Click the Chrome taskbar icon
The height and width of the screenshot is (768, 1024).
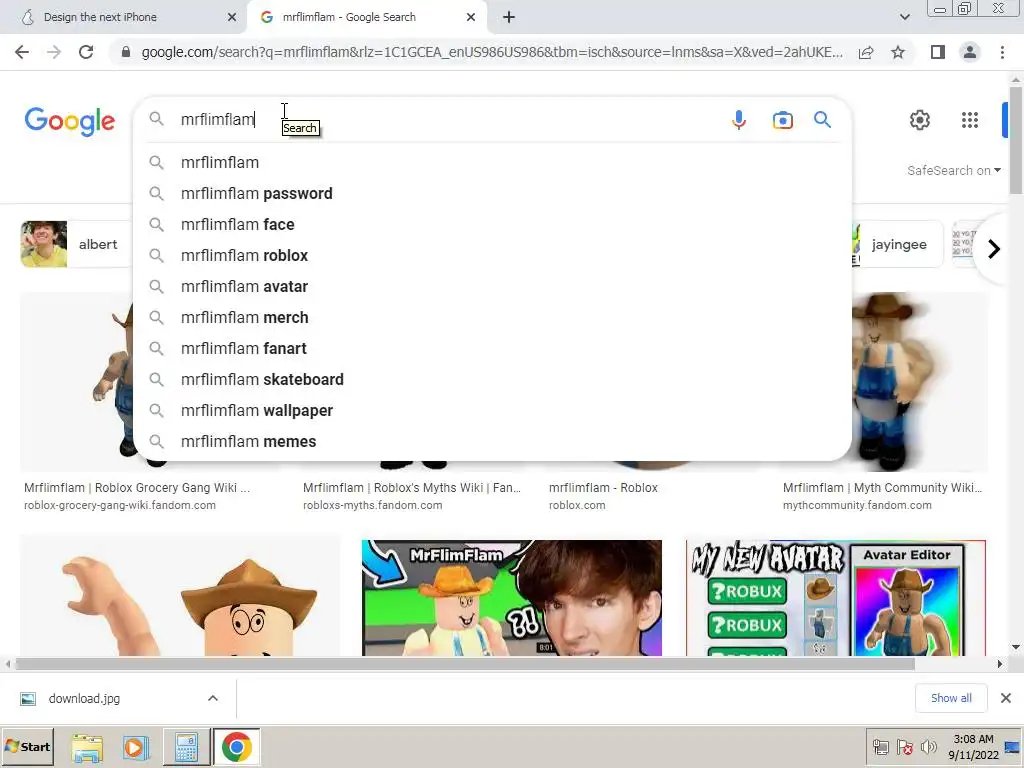pos(236,748)
